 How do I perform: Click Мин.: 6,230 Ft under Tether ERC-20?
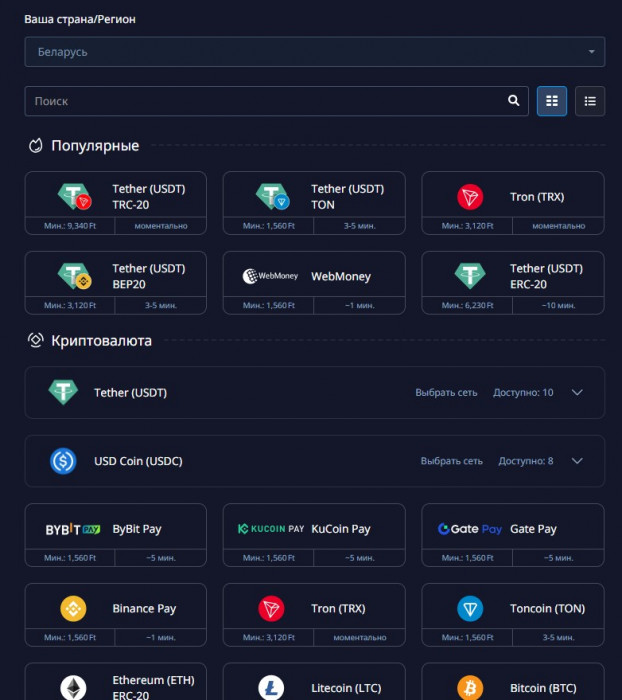(467, 305)
